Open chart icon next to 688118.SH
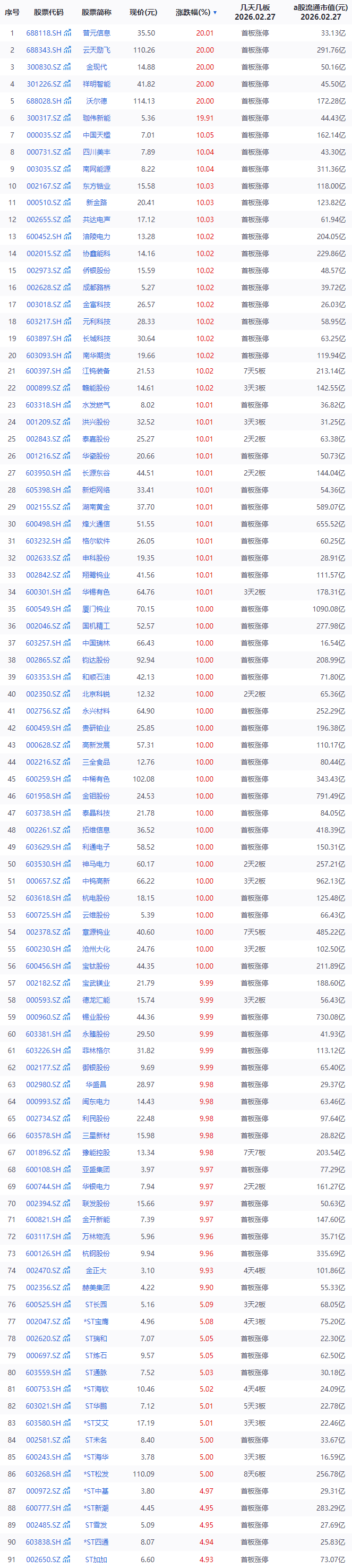The height and width of the screenshot is (1568, 352). [x=67, y=33]
